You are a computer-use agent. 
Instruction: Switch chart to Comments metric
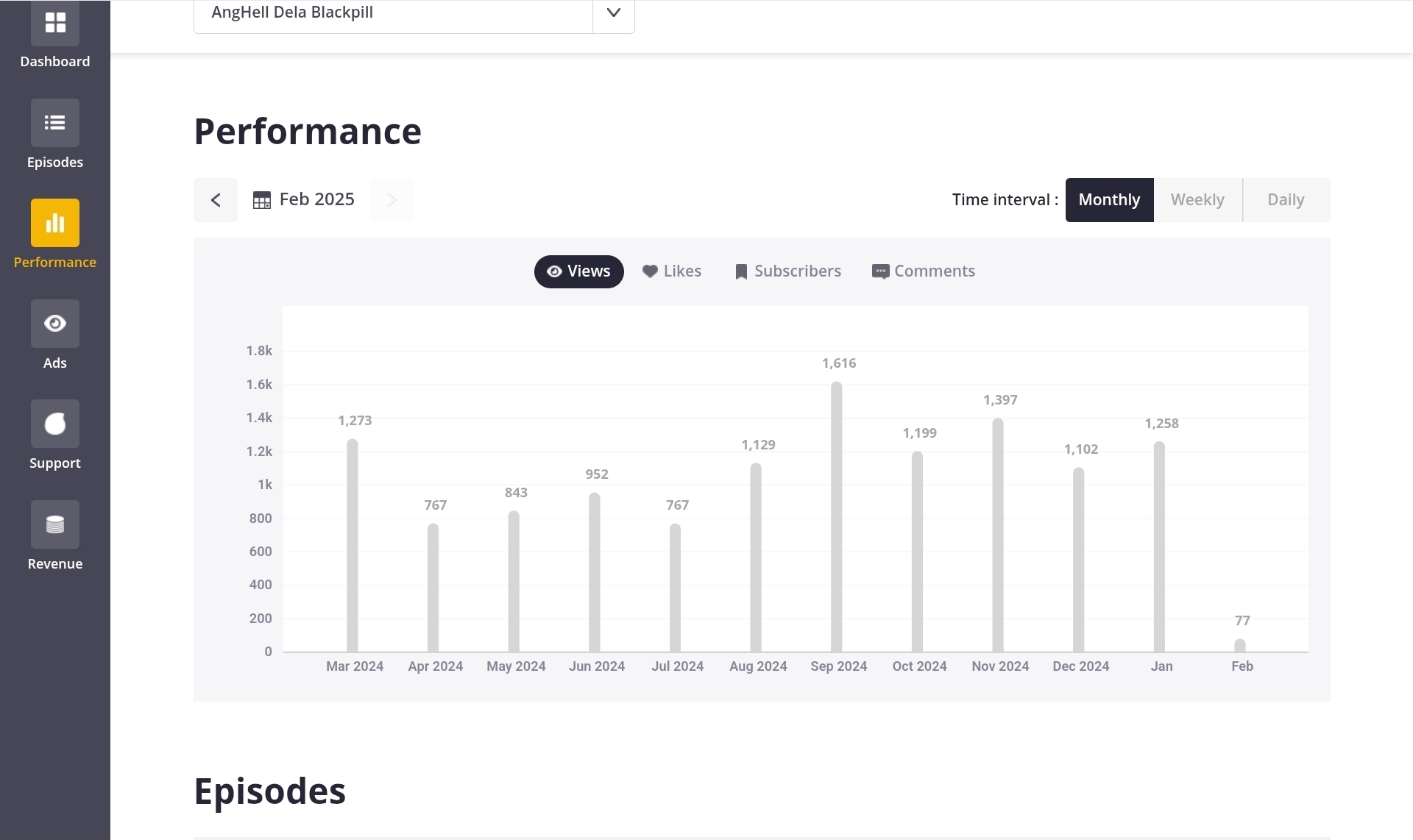923,271
